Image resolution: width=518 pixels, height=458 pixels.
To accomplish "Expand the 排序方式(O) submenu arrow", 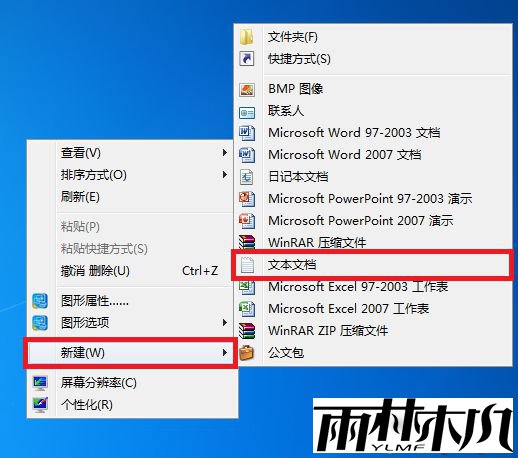I will 225,175.
